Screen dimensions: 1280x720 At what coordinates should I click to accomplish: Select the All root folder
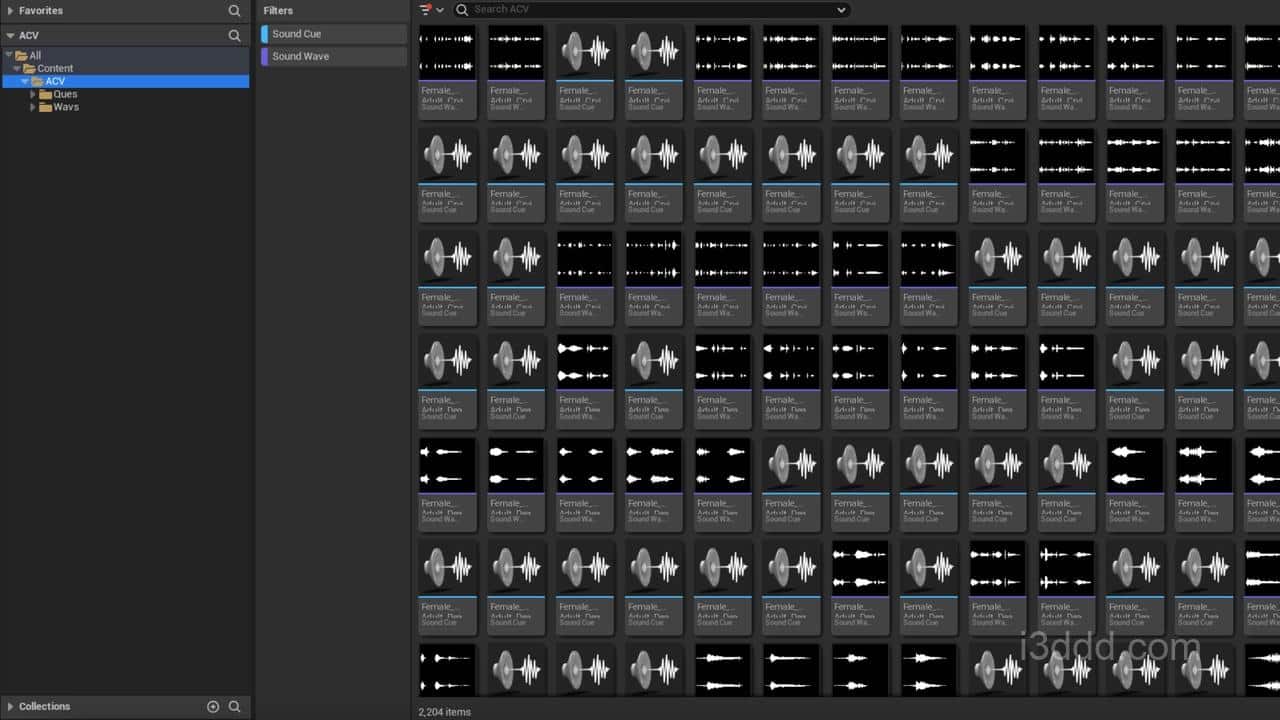point(35,56)
